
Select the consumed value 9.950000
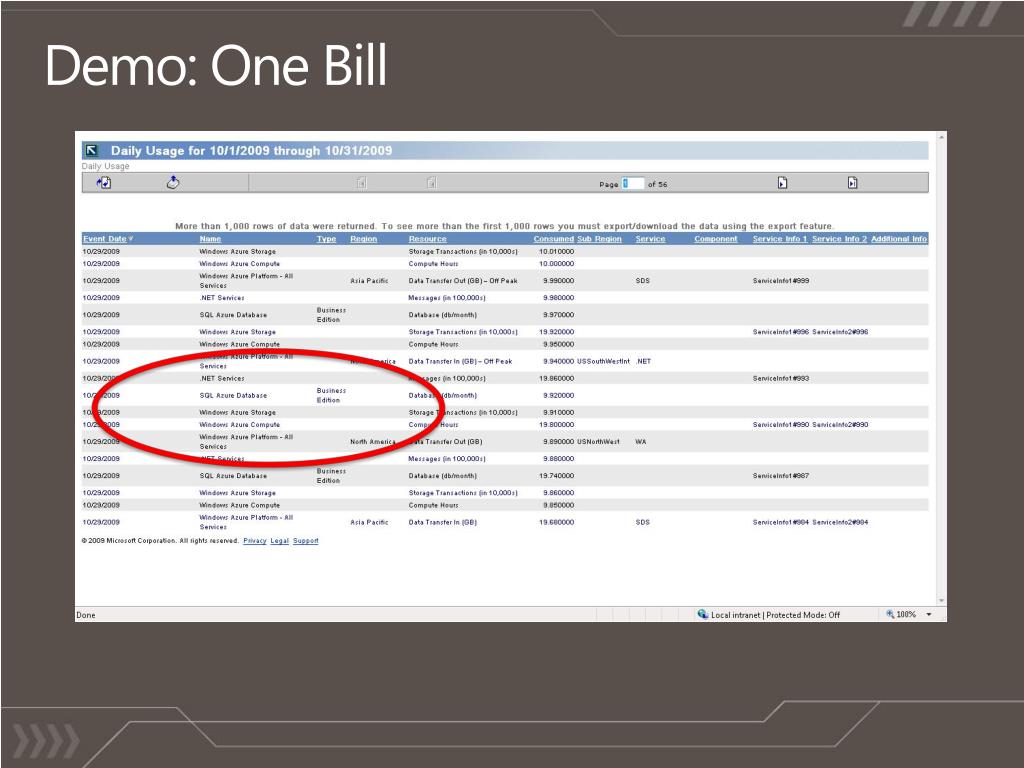click(x=558, y=344)
